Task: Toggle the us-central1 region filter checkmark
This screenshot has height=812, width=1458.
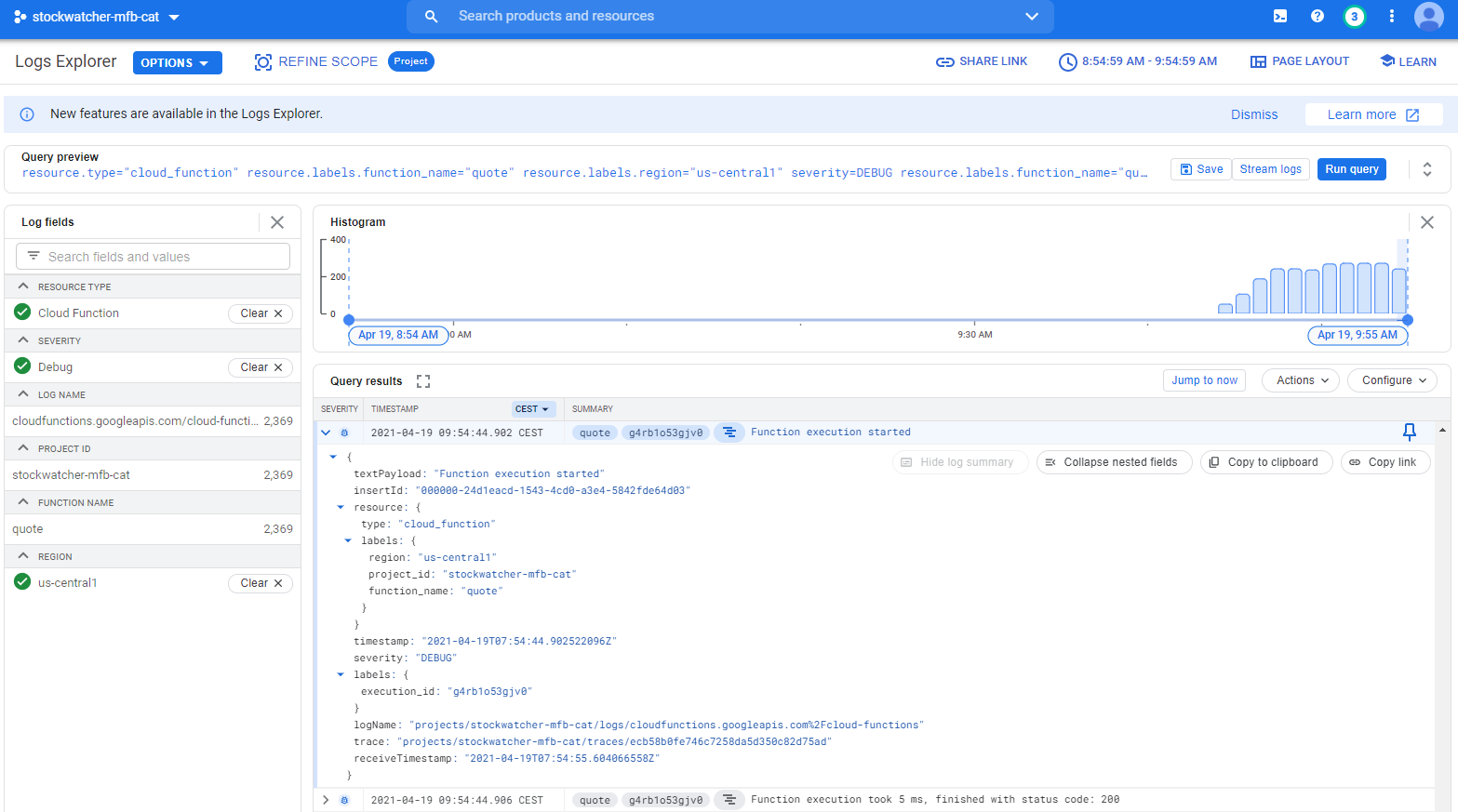Action: click(23, 582)
